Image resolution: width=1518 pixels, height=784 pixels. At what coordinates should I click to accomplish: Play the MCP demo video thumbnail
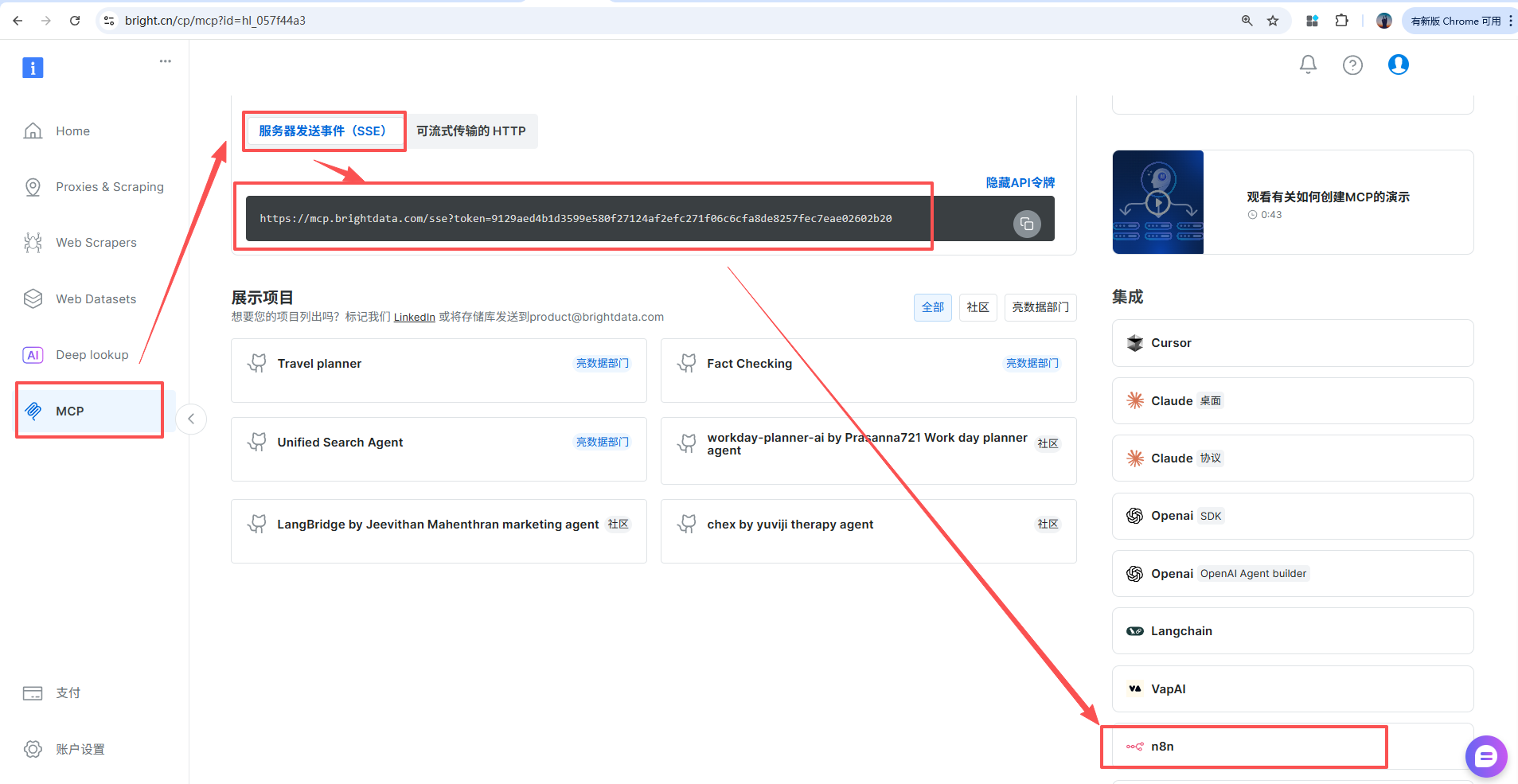click(1158, 202)
